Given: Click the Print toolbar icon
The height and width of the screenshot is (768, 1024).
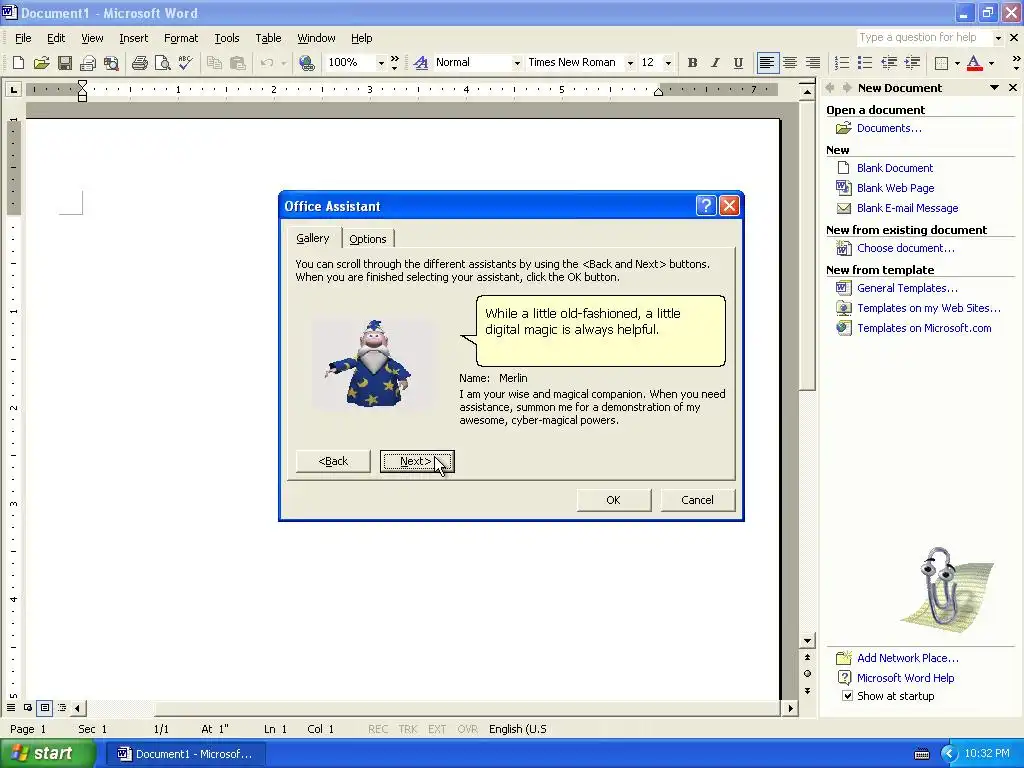Looking at the screenshot, I should (x=139, y=63).
